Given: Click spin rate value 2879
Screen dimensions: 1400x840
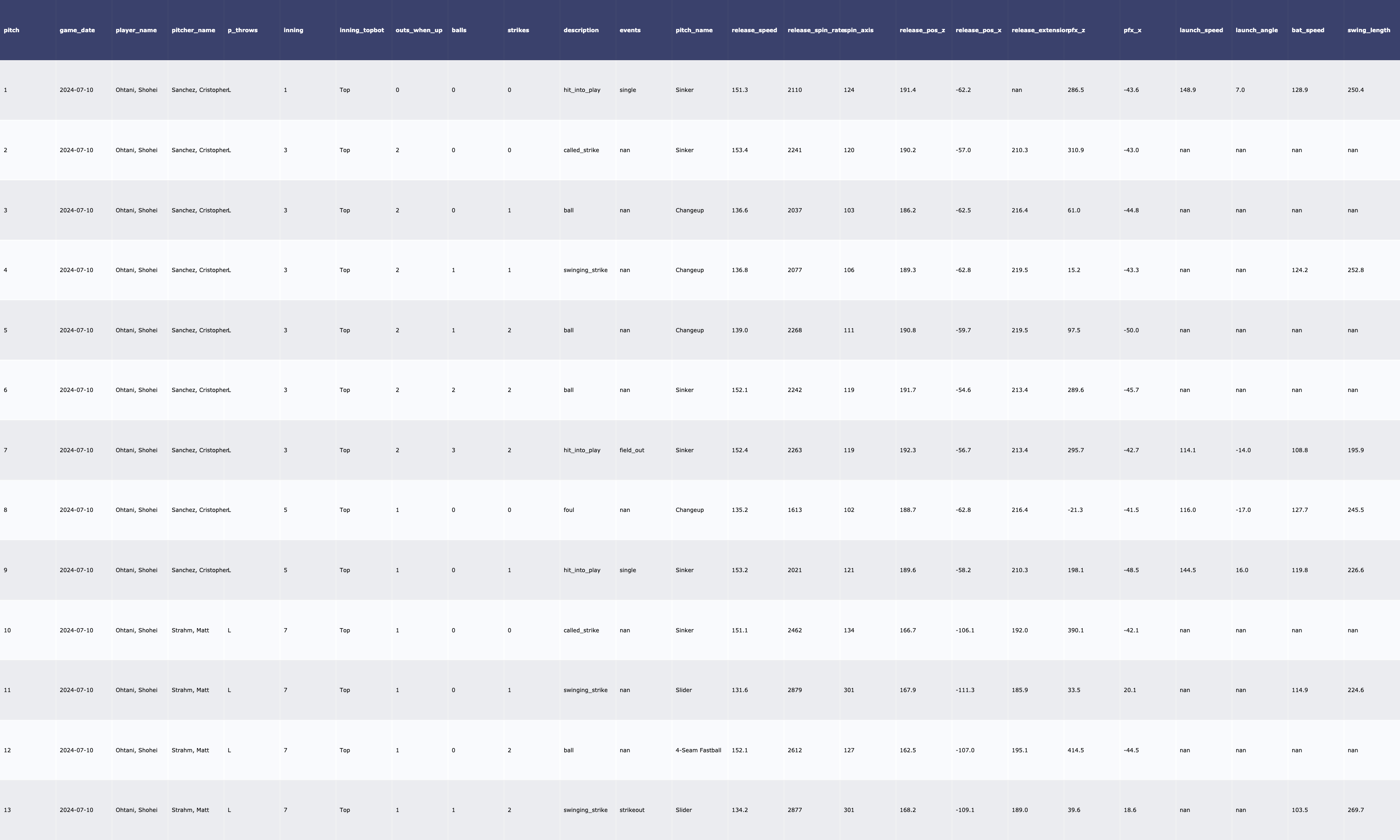Looking at the screenshot, I should pyautogui.click(x=795, y=690).
